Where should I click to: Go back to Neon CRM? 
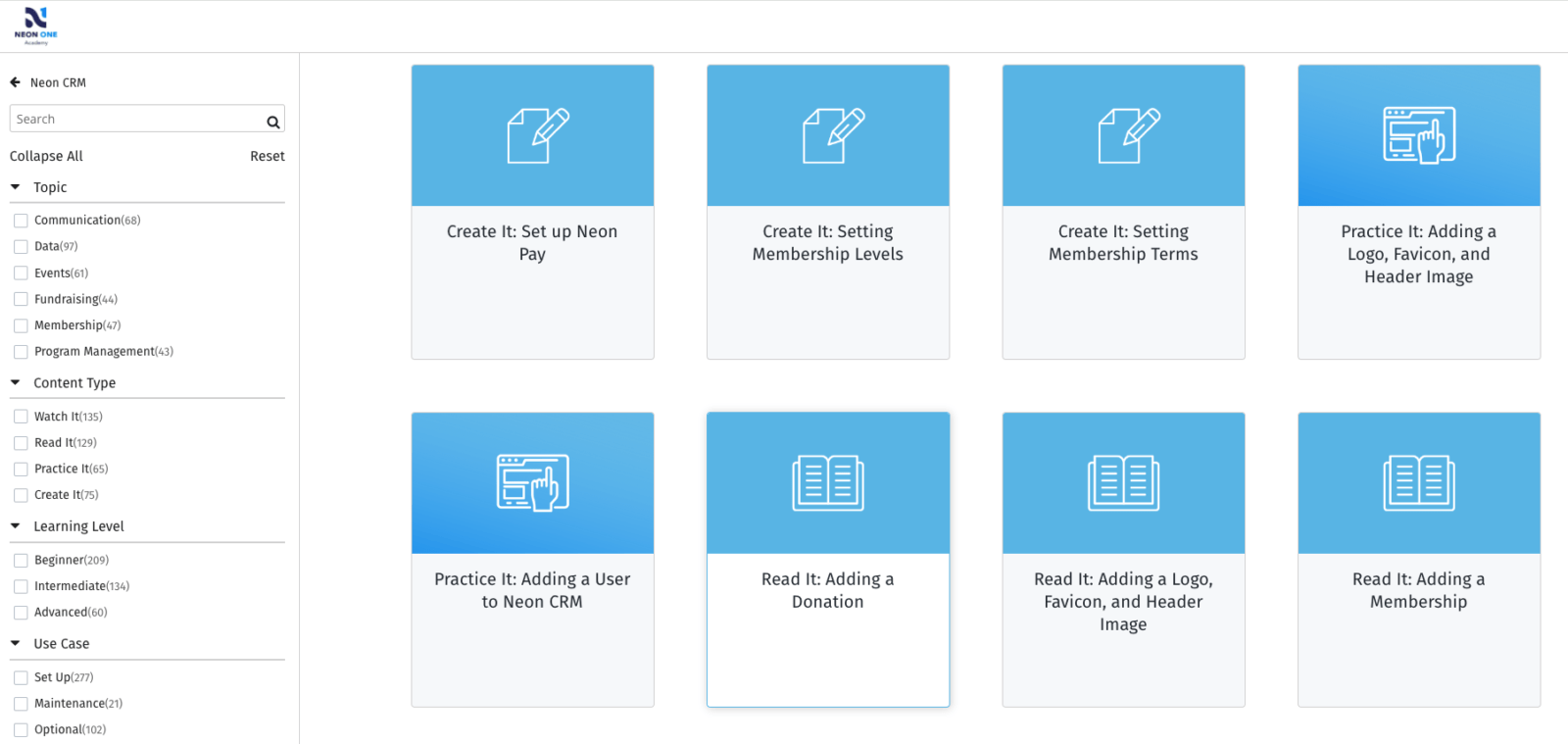pyautogui.click(x=58, y=83)
